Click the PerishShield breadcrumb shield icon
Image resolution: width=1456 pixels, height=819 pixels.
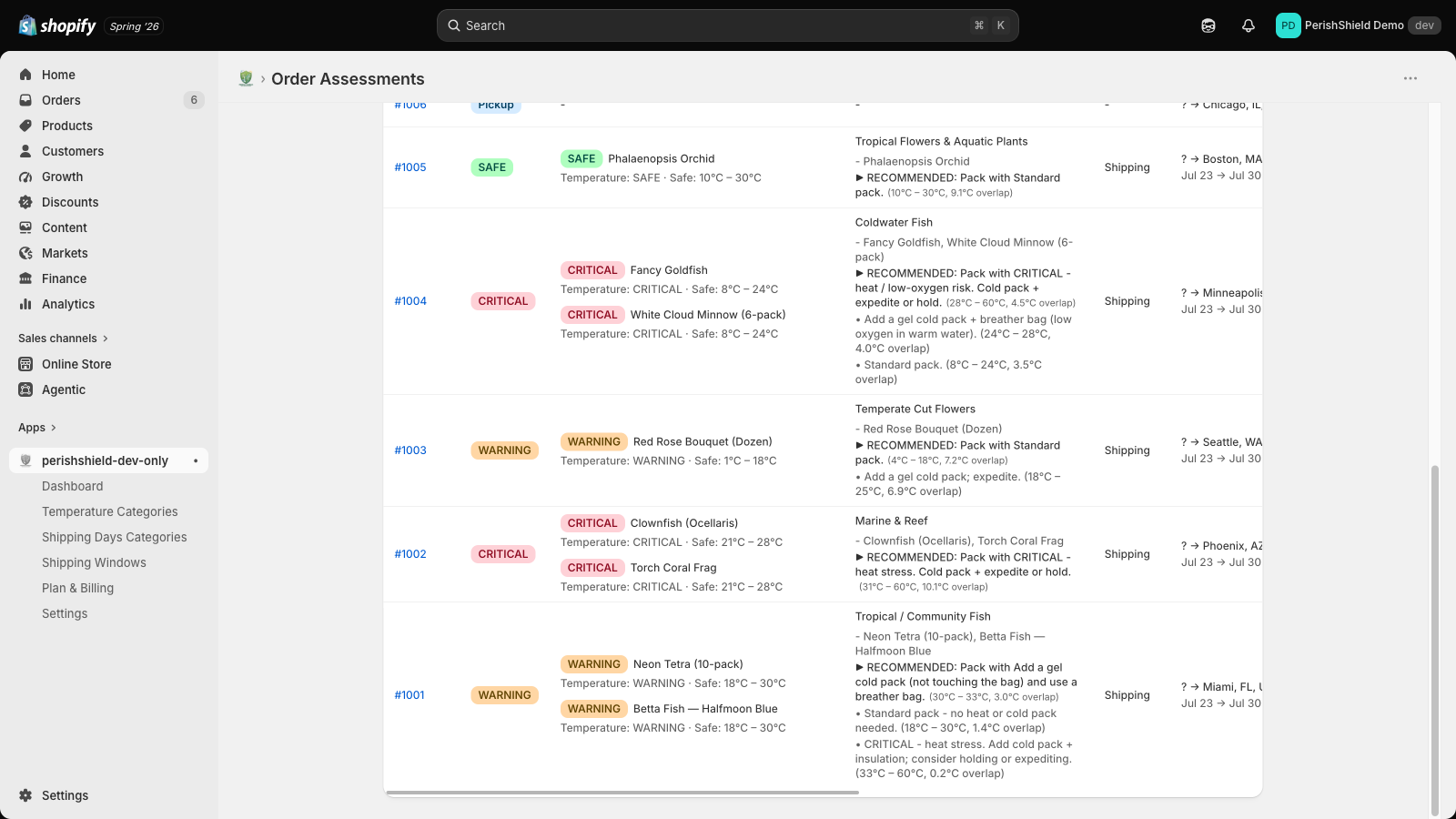[246, 79]
